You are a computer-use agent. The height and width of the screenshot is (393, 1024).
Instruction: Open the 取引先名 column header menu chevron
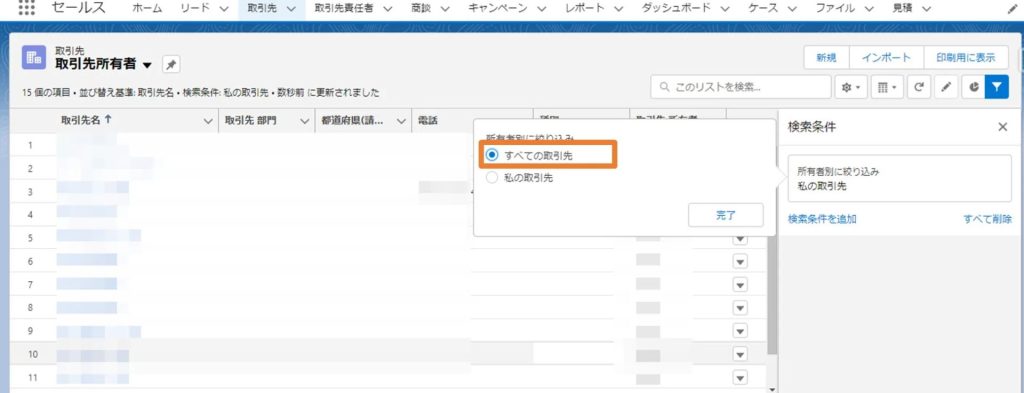point(208,121)
